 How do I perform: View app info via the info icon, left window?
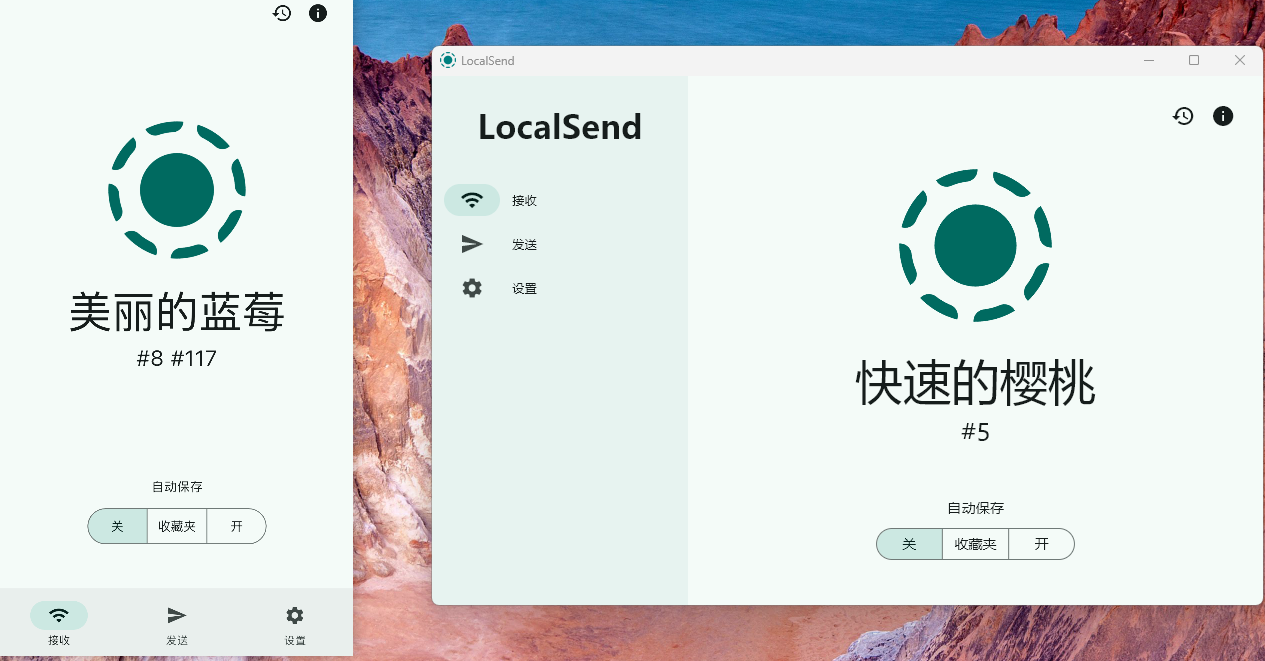(x=318, y=13)
